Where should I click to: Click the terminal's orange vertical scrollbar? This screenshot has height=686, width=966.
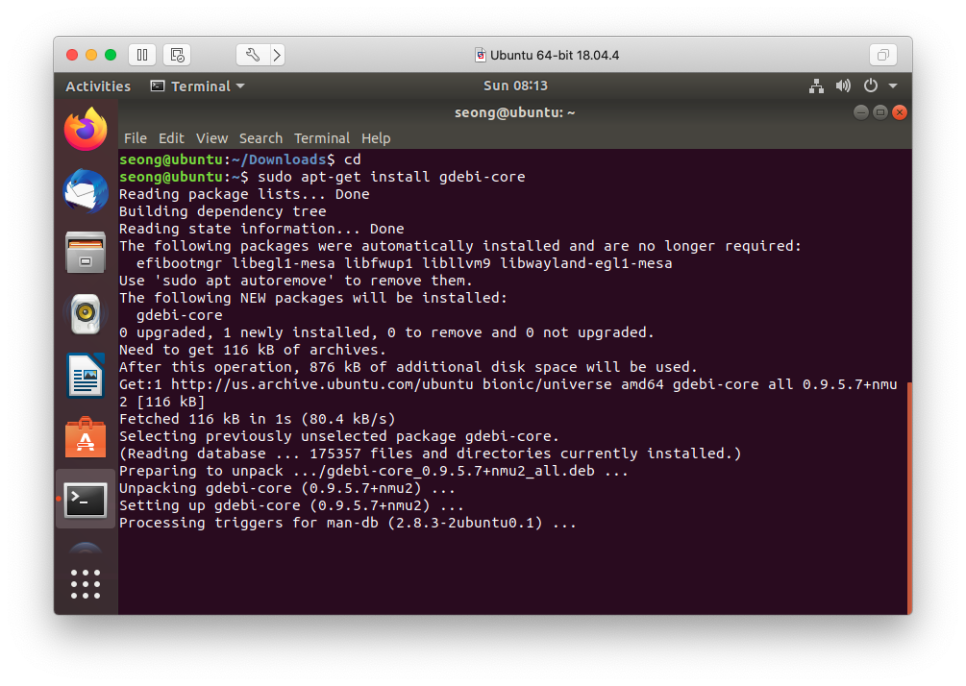[909, 498]
